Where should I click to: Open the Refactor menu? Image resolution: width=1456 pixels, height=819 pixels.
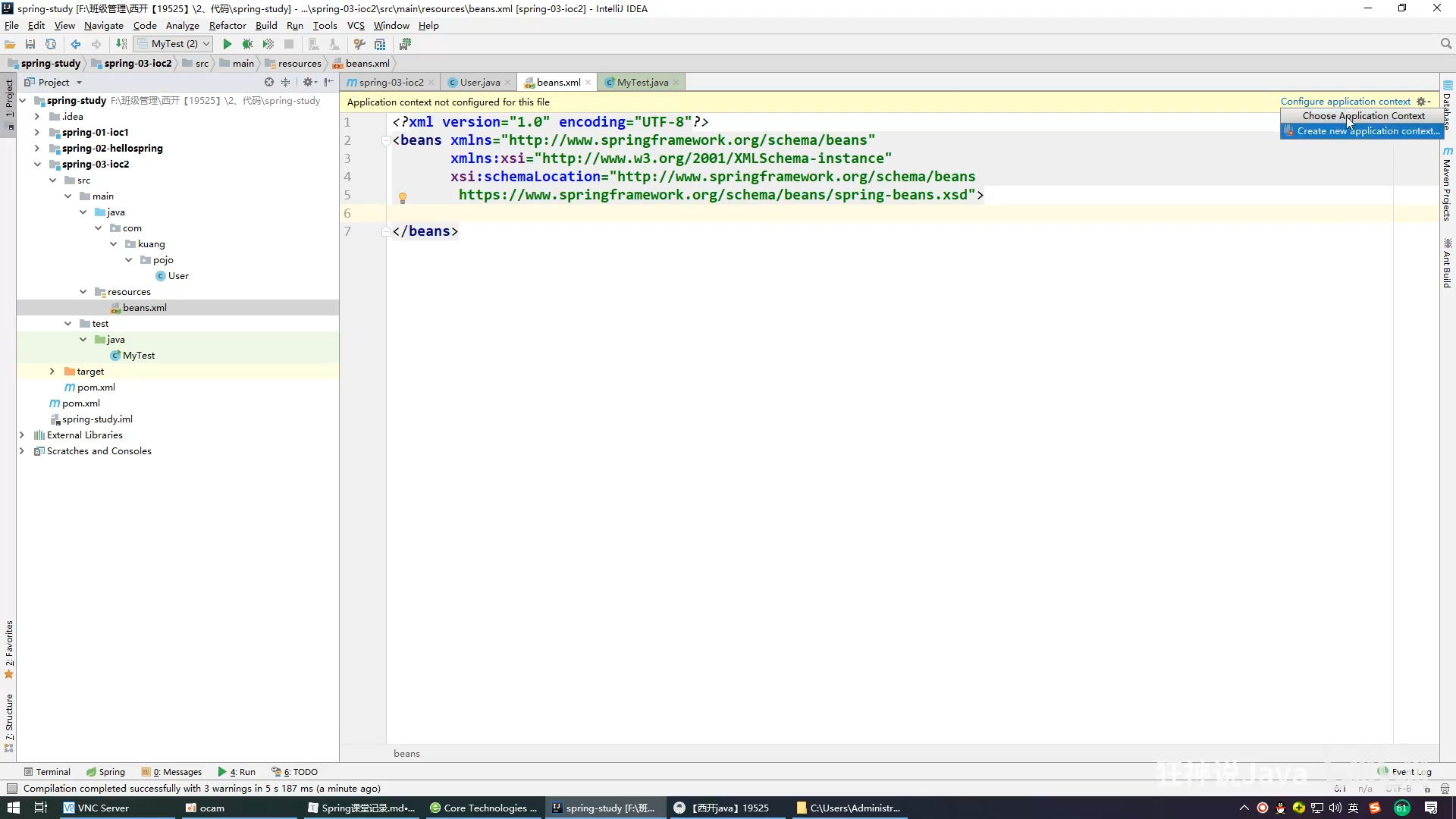pyautogui.click(x=227, y=25)
